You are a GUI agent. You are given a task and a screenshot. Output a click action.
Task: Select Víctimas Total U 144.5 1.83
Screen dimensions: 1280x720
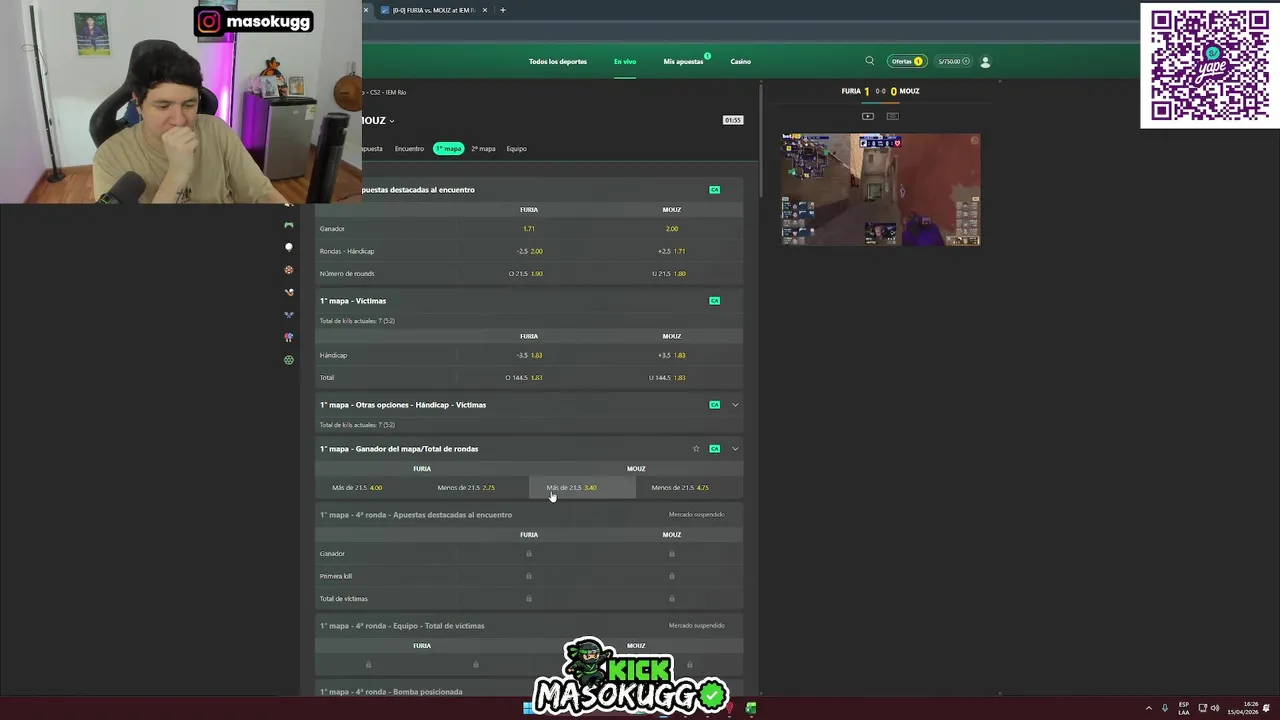tap(672, 378)
